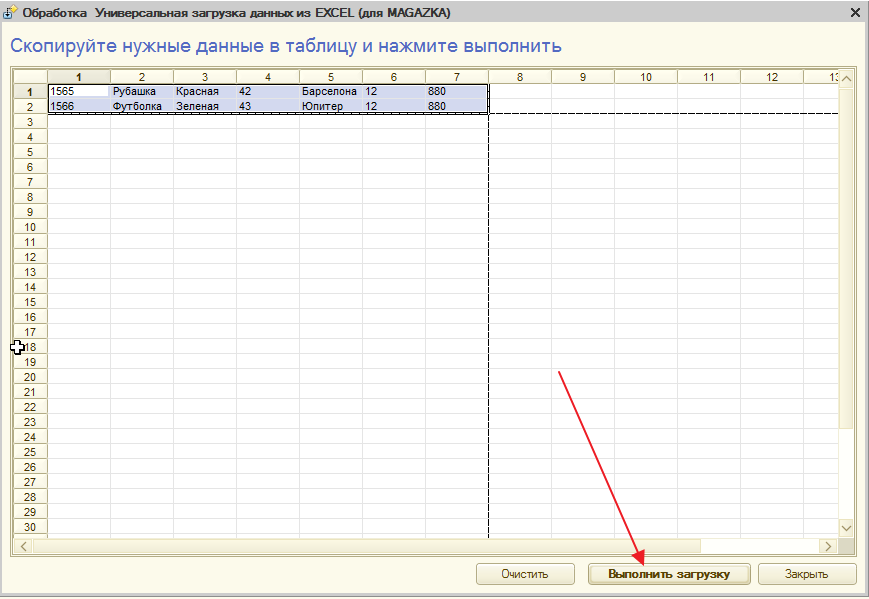The image size is (869, 599).
Task: Select column header 6
Action: pyautogui.click(x=394, y=77)
